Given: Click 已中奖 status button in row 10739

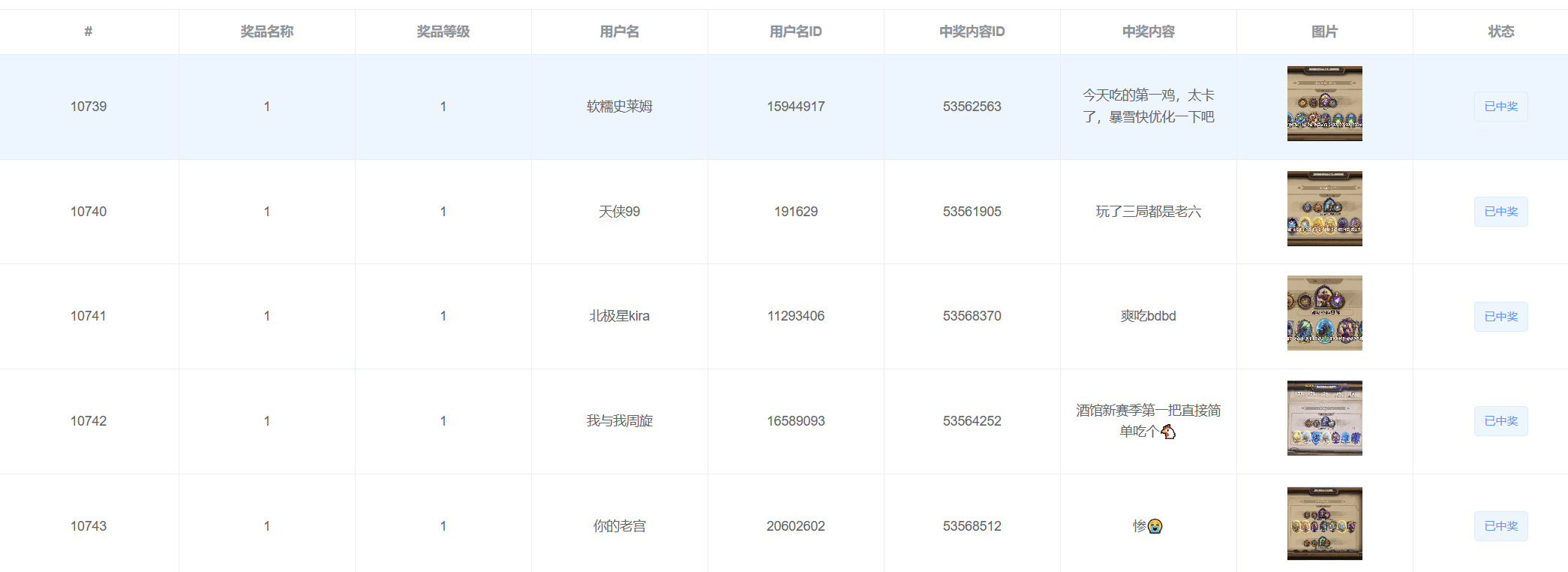Looking at the screenshot, I should click(1500, 107).
